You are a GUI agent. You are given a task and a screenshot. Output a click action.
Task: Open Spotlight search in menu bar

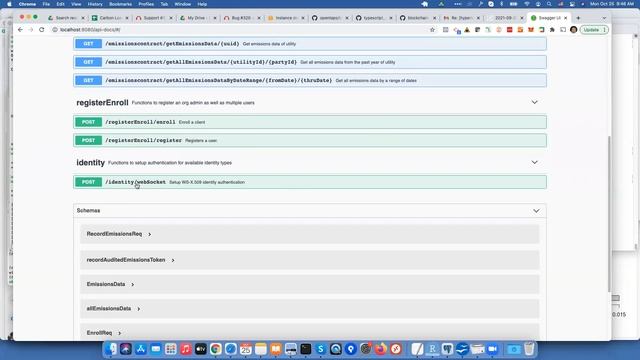point(549,4)
